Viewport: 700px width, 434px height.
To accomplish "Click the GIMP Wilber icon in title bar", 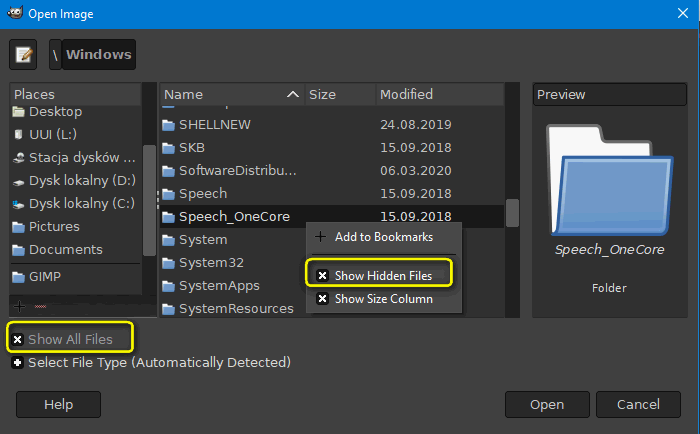I will pyautogui.click(x=15, y=13).
